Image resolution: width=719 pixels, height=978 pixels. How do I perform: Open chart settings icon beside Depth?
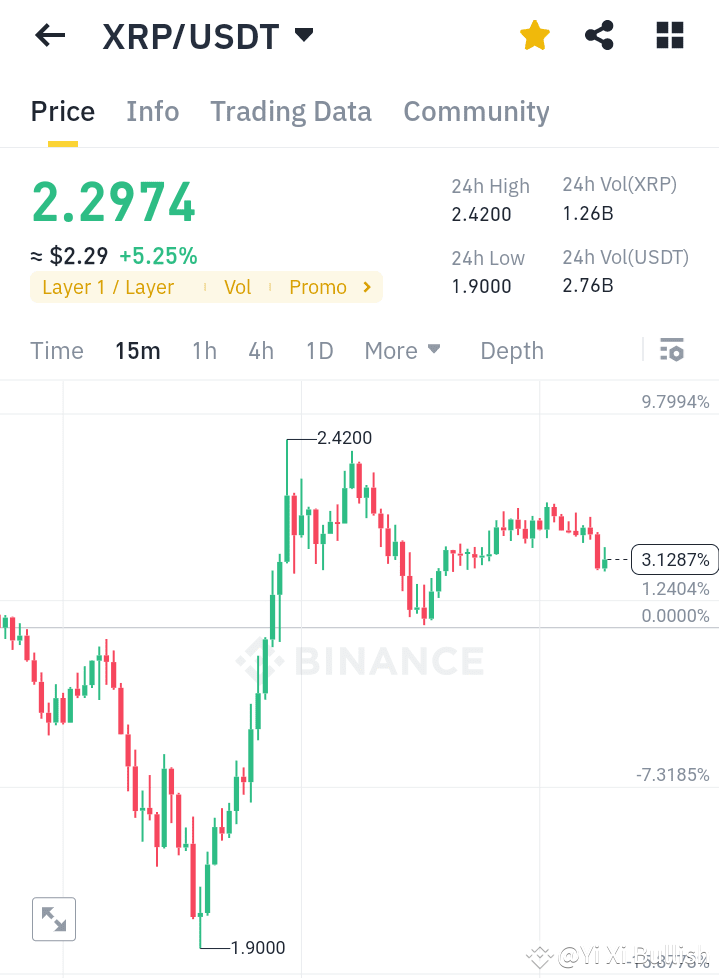[671, 350]
